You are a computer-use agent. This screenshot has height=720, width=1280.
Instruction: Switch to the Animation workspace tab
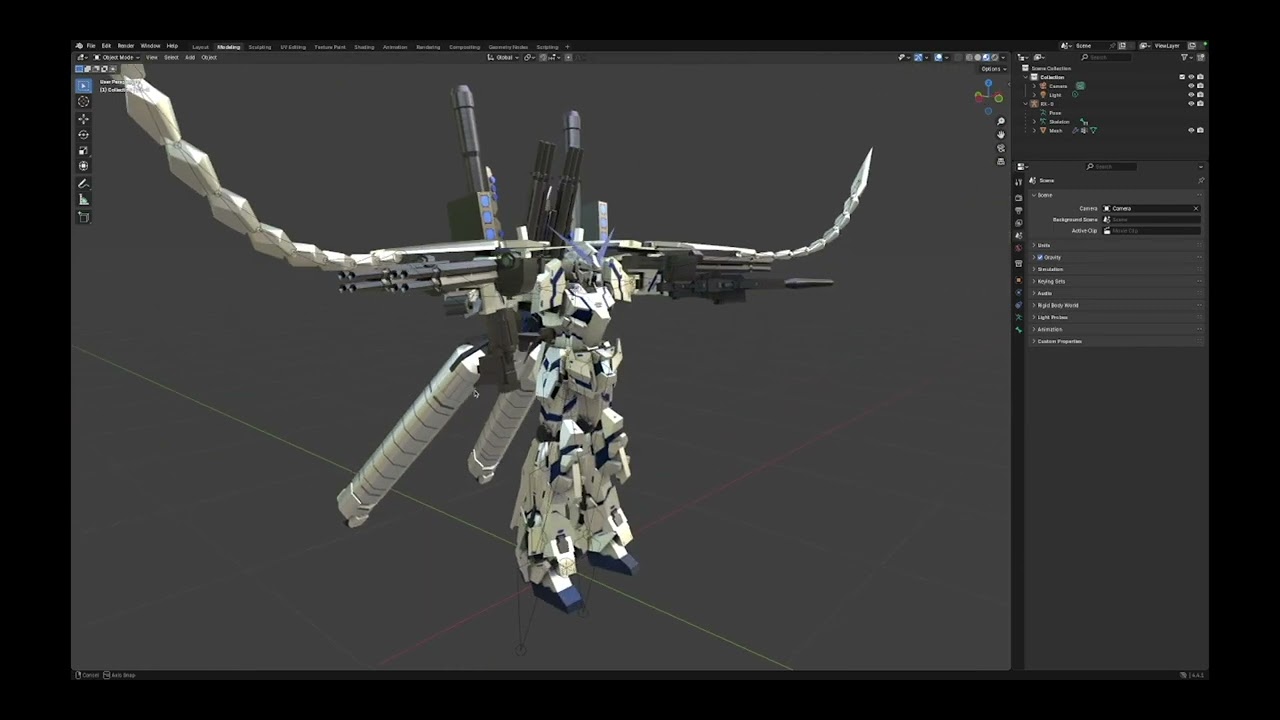[x=395, y=47]
